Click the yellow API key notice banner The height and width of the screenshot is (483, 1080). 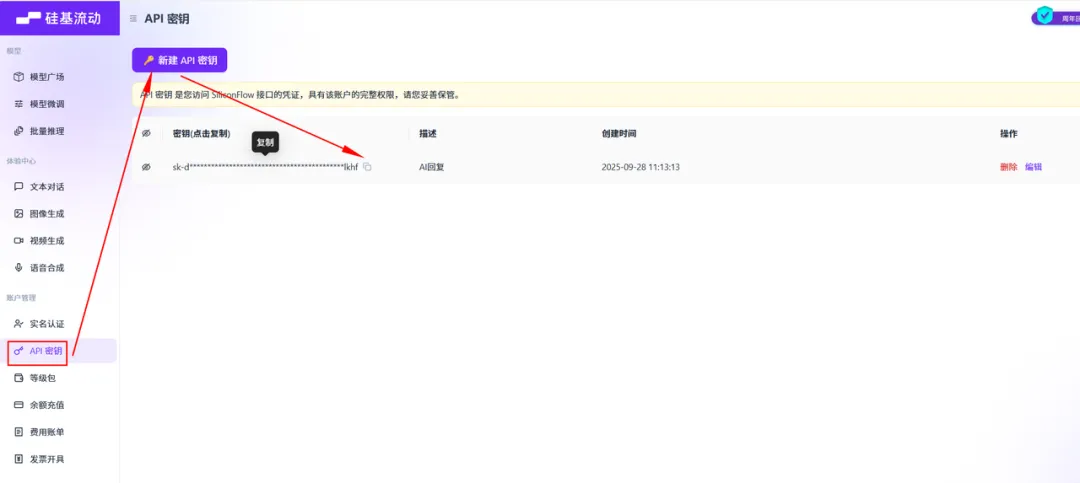pyautogui.click(x=606, y=94)
